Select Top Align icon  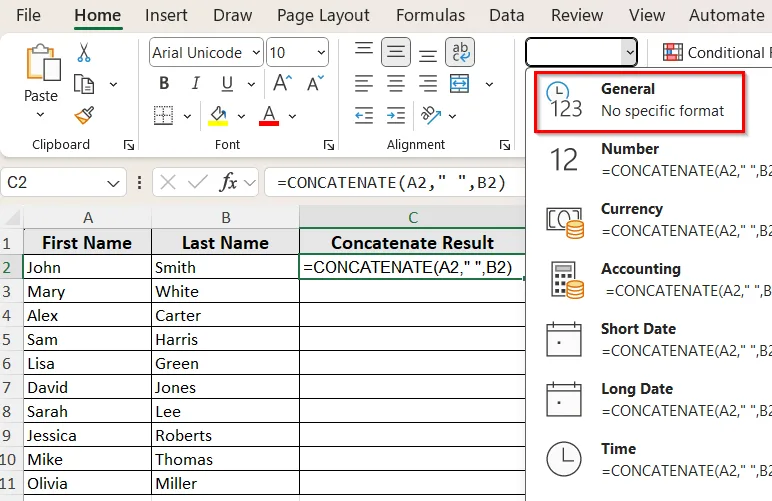pos(364,50)
